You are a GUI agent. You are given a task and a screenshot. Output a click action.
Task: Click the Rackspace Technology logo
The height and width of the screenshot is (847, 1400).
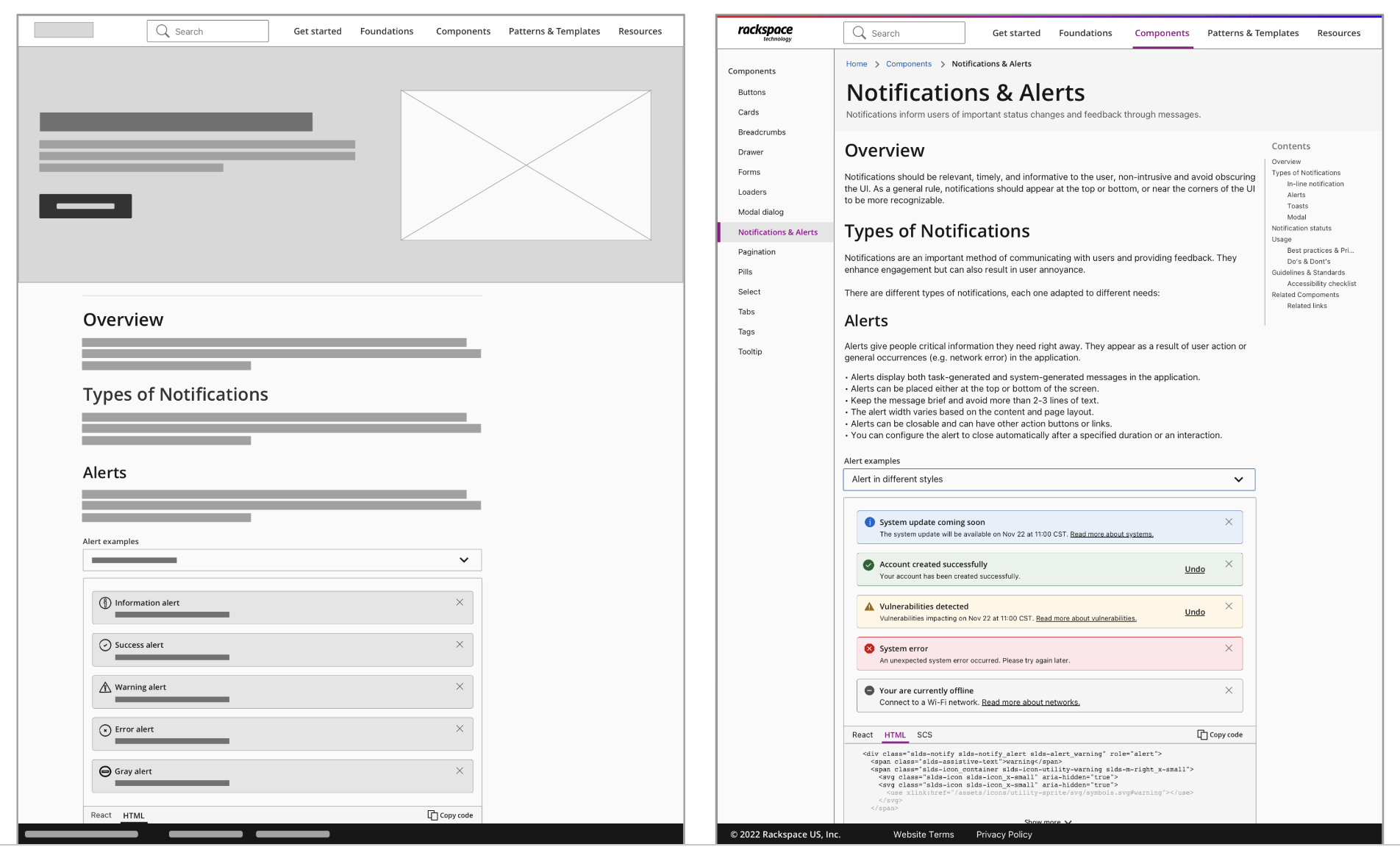(765, 32)
